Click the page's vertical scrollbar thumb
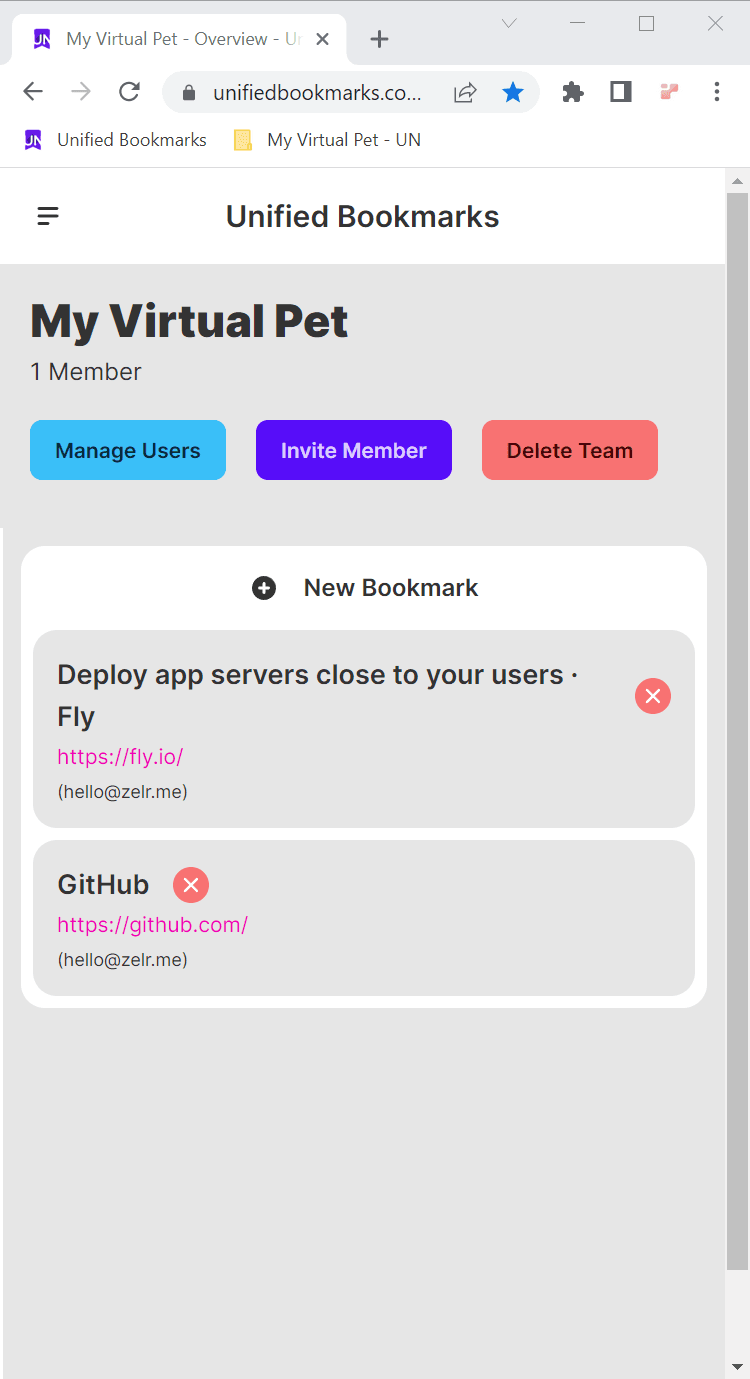 pyautogui.click(x=737, y=730)
